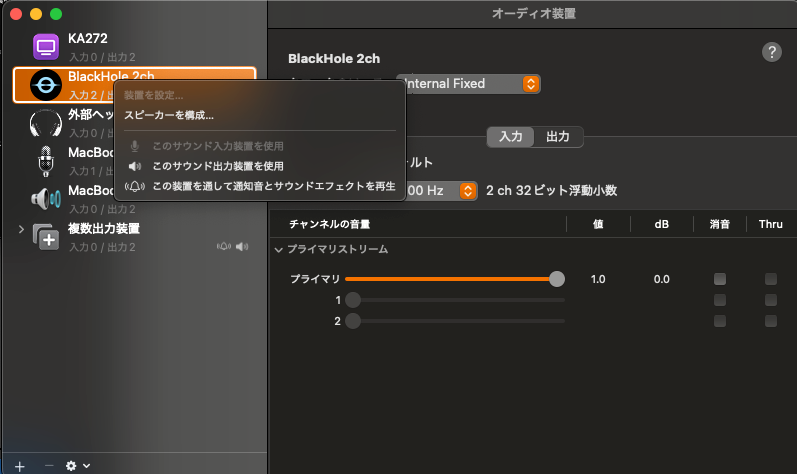The width and height of the screenshot is (797, 474).
Task: Toggle Thru checkbox for channel 1
Action: pyautogui.click(x=771, y=300)
